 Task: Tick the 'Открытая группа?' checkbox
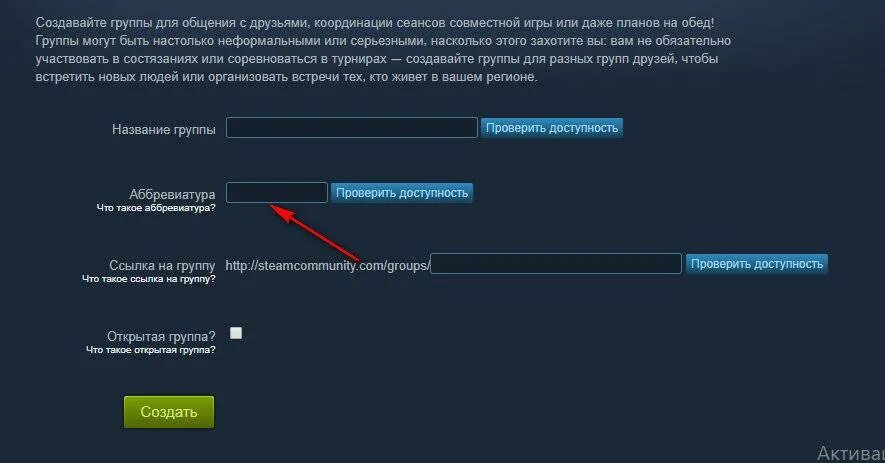tap(236, 333)
